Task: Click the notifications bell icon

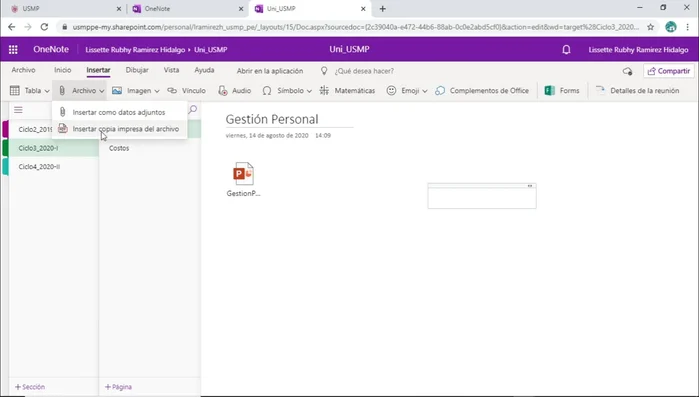Action: tap(566, 49)
